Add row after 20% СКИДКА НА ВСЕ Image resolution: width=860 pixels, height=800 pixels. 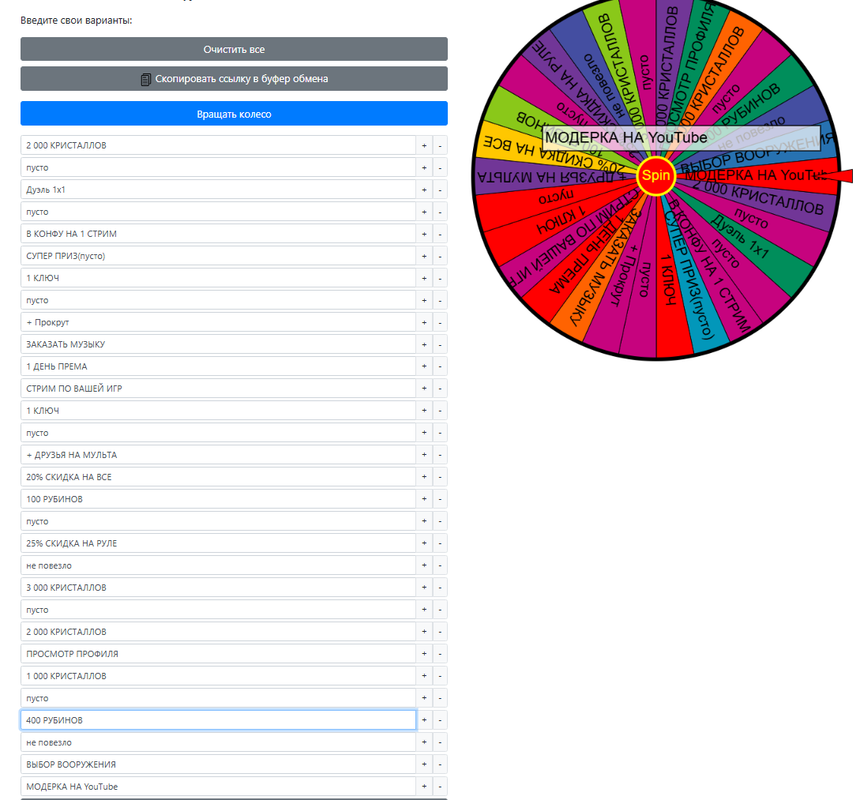(x=424, y=477)
